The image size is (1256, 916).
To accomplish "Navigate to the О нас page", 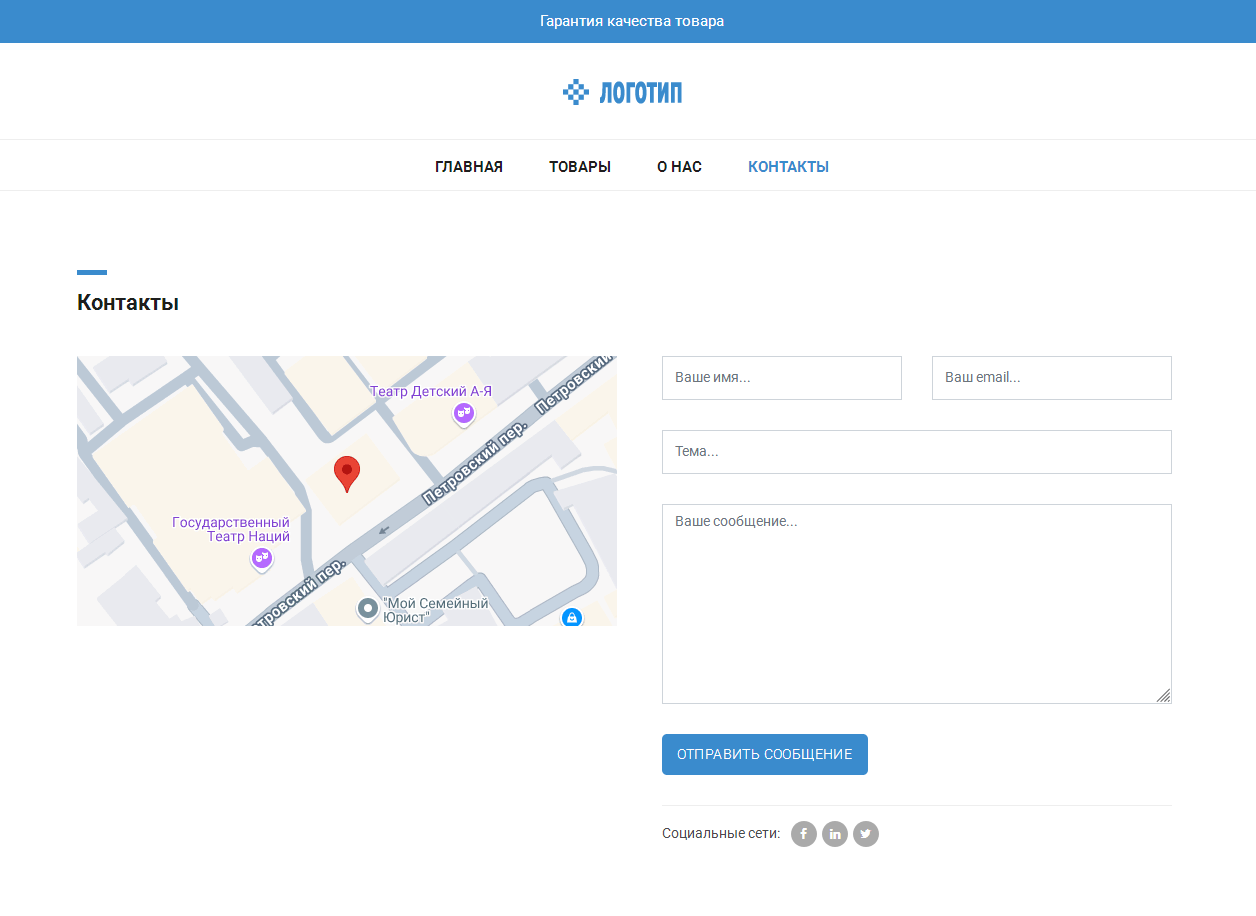I will tap(679, 167).
